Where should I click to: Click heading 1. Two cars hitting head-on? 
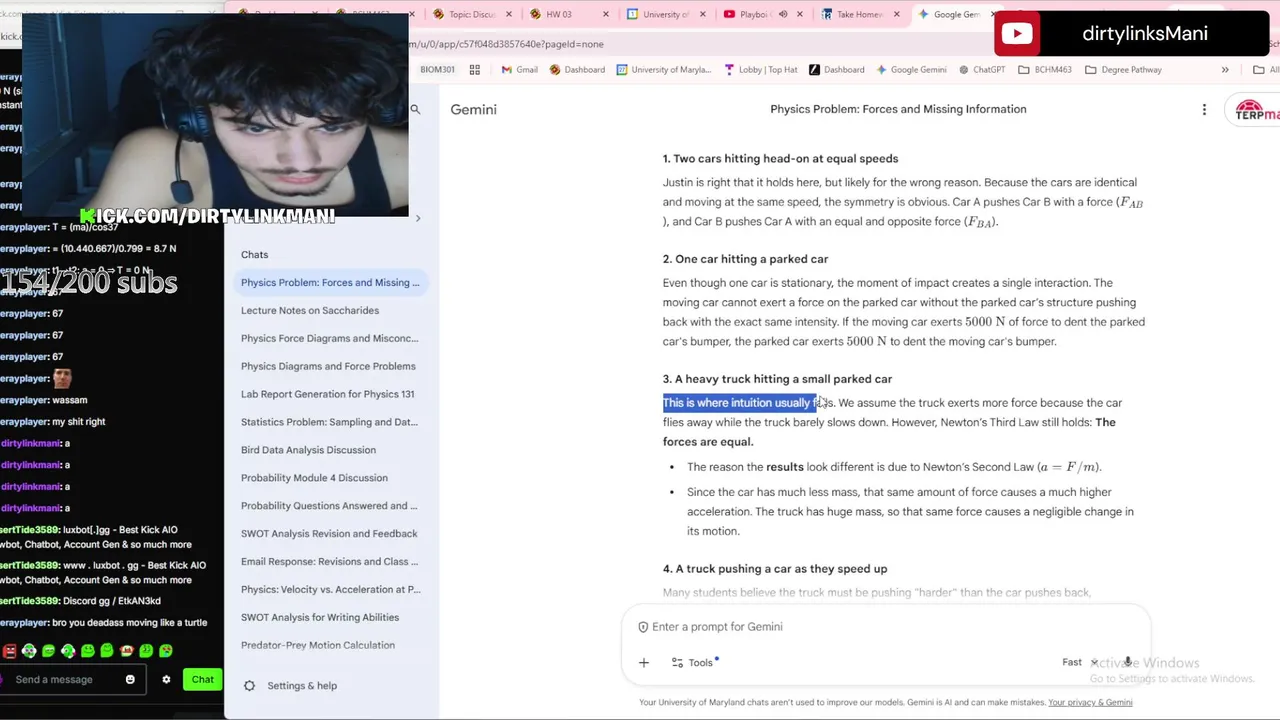click(780, 158)
